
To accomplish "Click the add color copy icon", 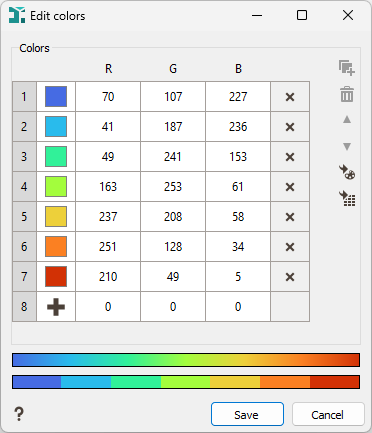I will point(347,68).
